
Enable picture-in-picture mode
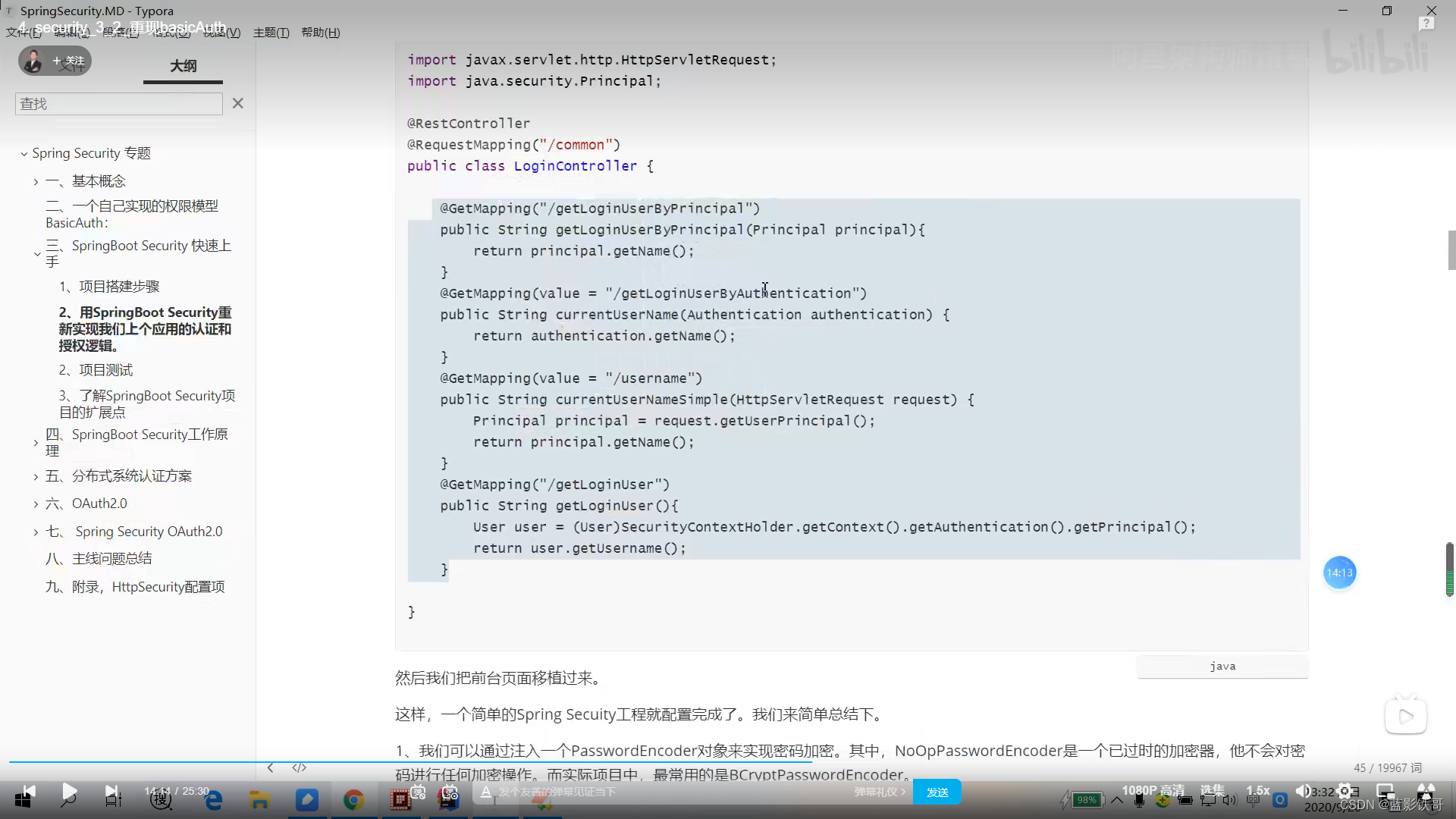coord(1385,791)
